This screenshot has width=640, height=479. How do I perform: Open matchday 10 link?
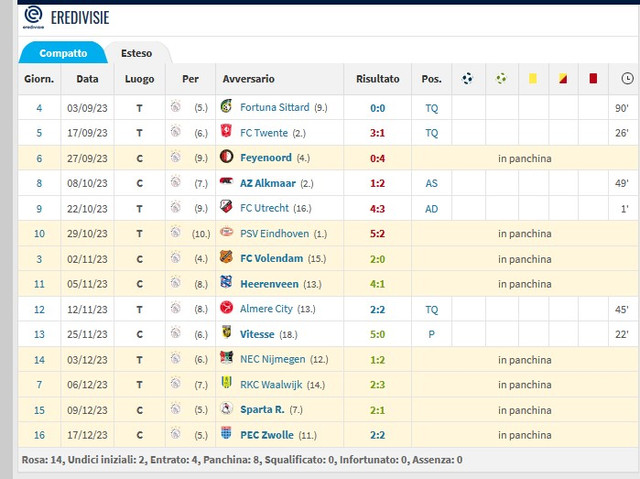coord(39,234)
